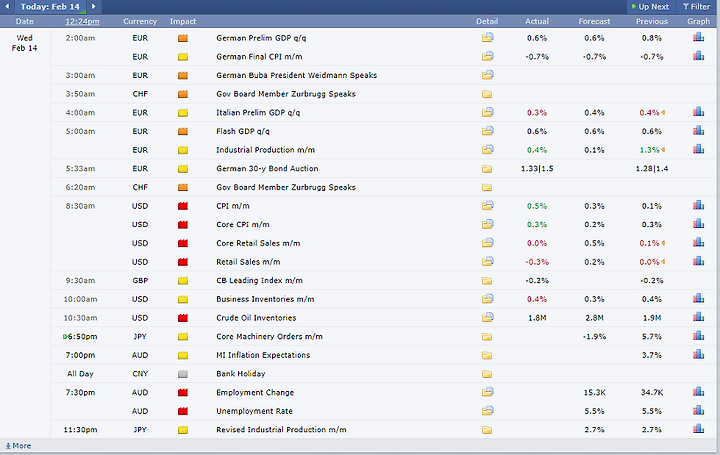The width and height of the screenshot is (720, 455).
Task: Show graph for Italian Prelim GDP q/q
Action: pyautogui.click(x=698, y=112)
